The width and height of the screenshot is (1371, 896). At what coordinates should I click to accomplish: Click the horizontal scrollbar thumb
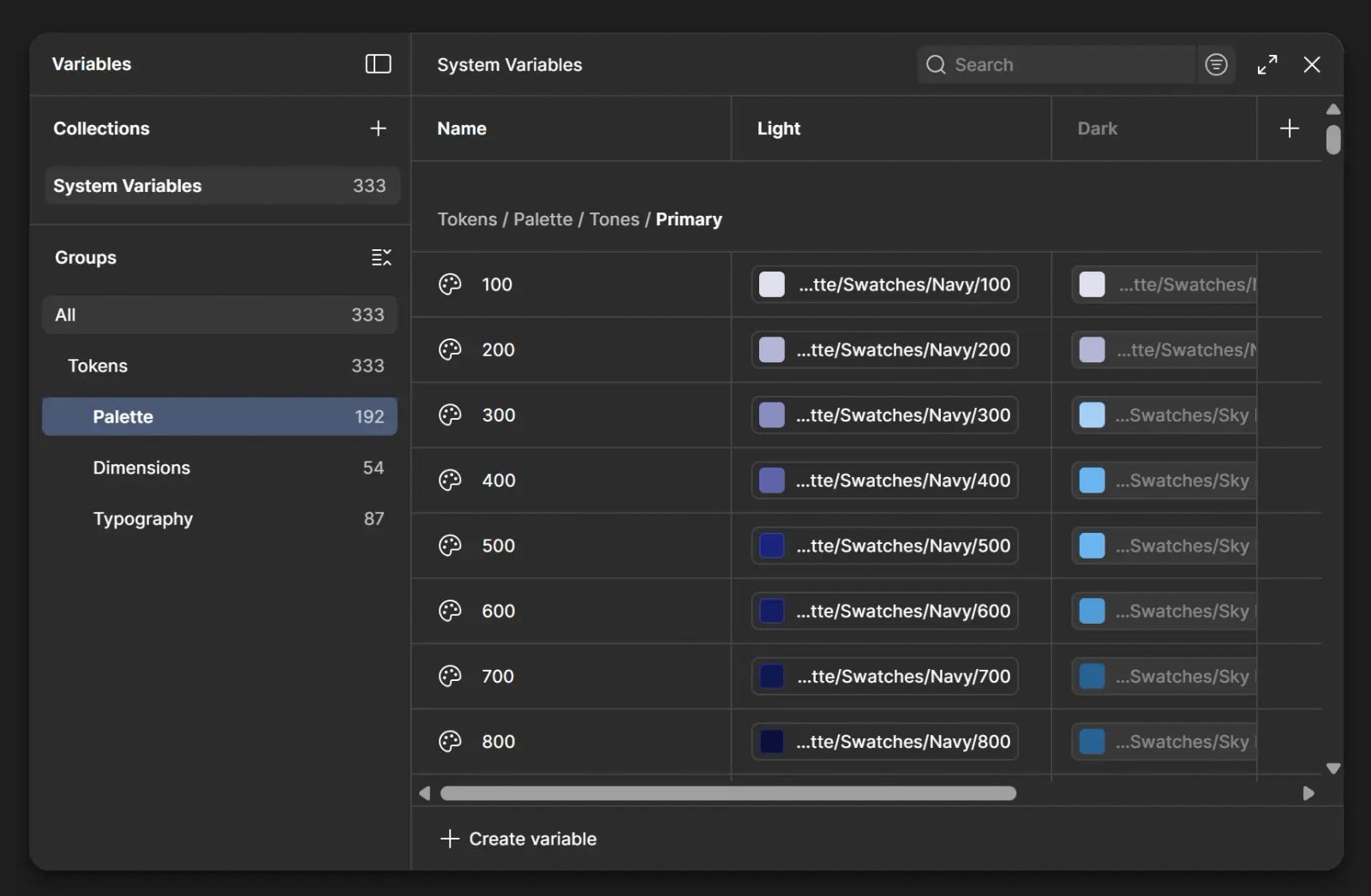(x=728, y=793)
